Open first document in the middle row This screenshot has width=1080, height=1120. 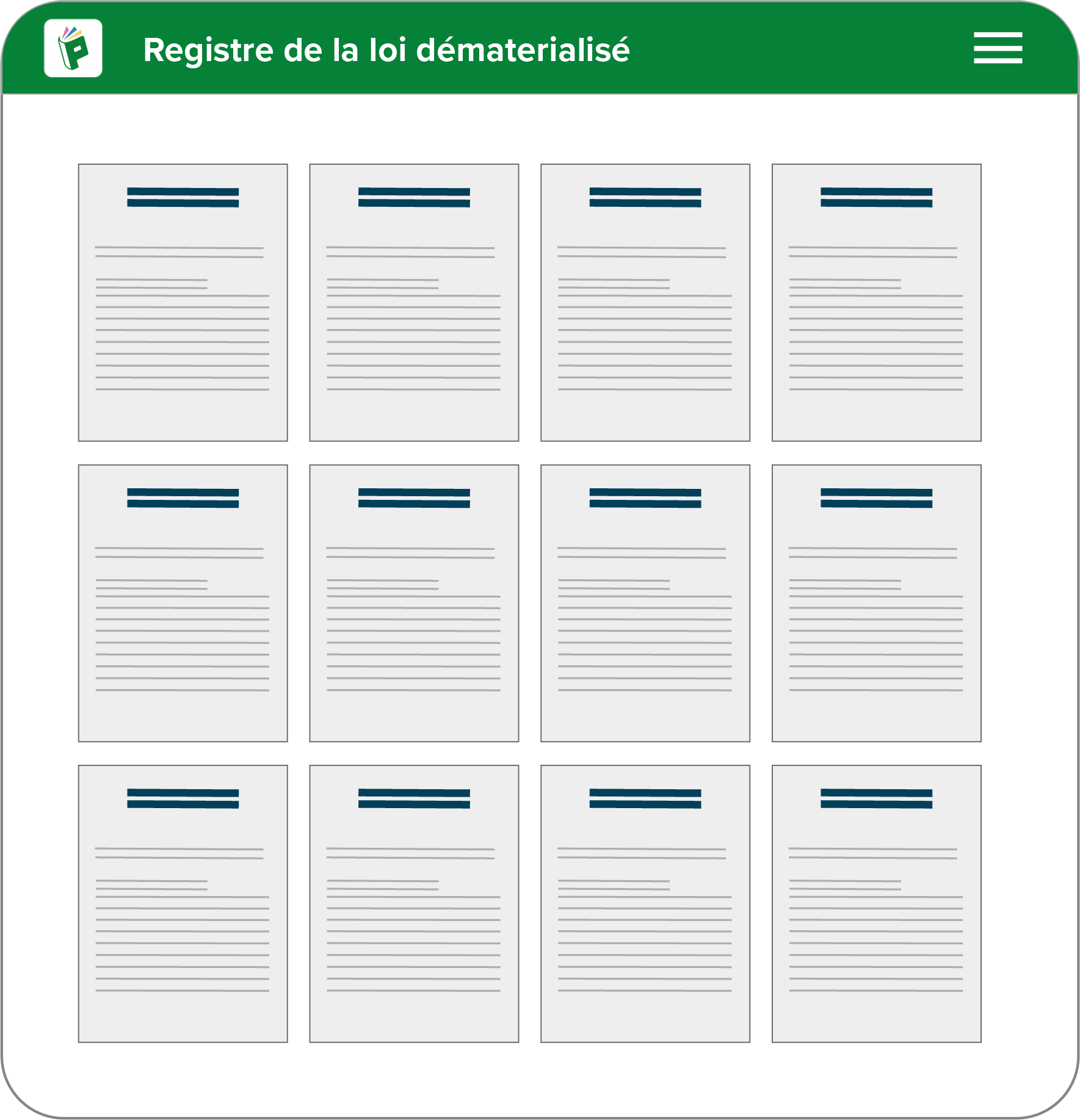click(x=183, y=603)
